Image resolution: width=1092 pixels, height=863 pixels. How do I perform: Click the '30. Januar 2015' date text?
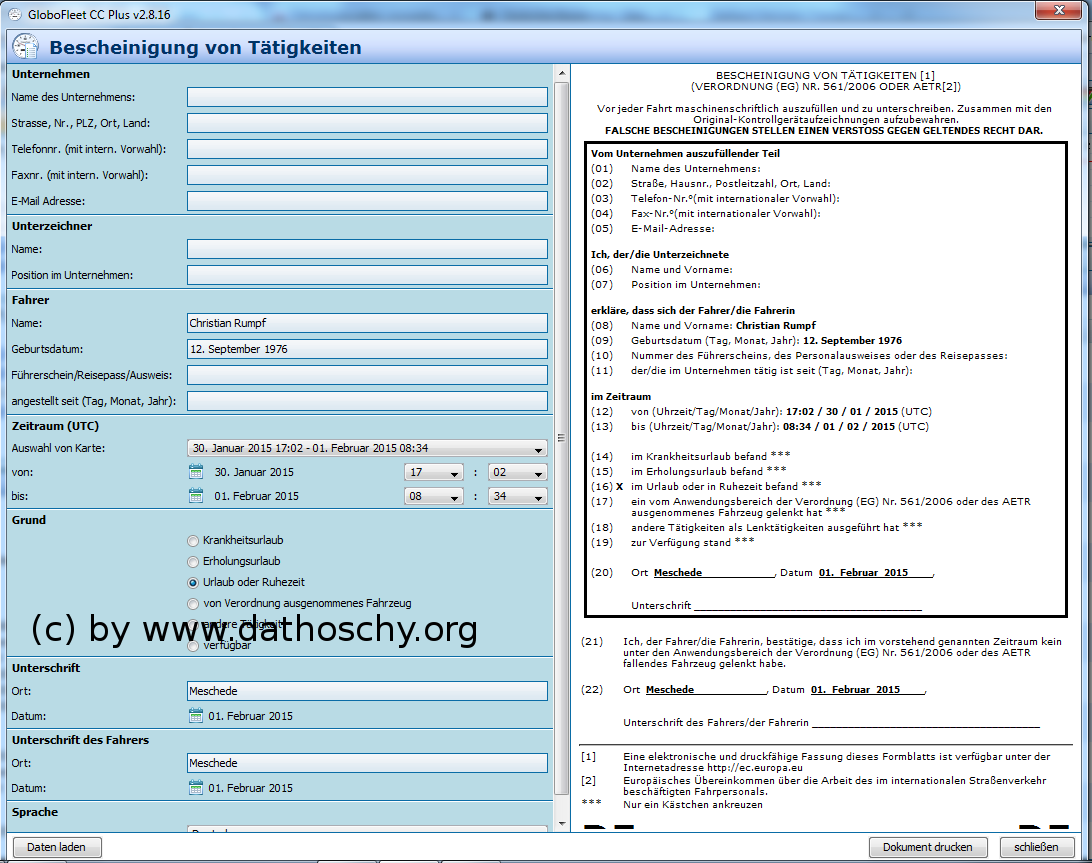pyautogui.click(x=254, y=472)
